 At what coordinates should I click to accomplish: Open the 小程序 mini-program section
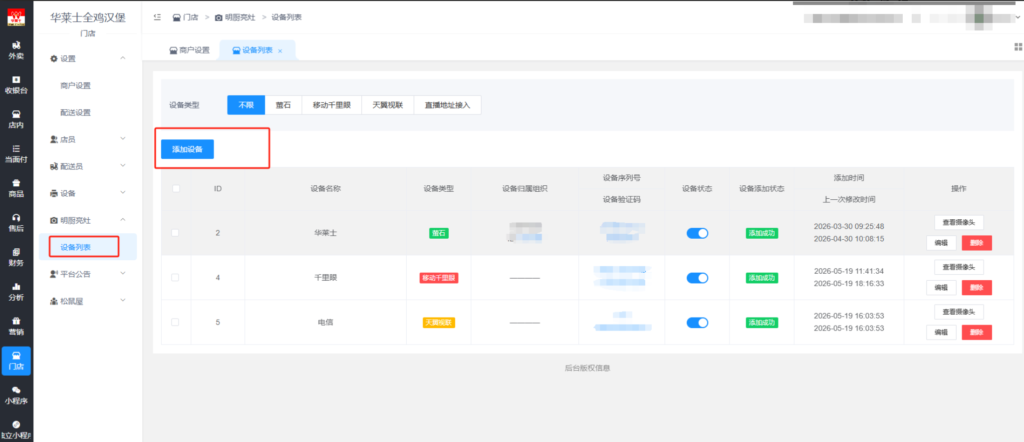[16, 396]
